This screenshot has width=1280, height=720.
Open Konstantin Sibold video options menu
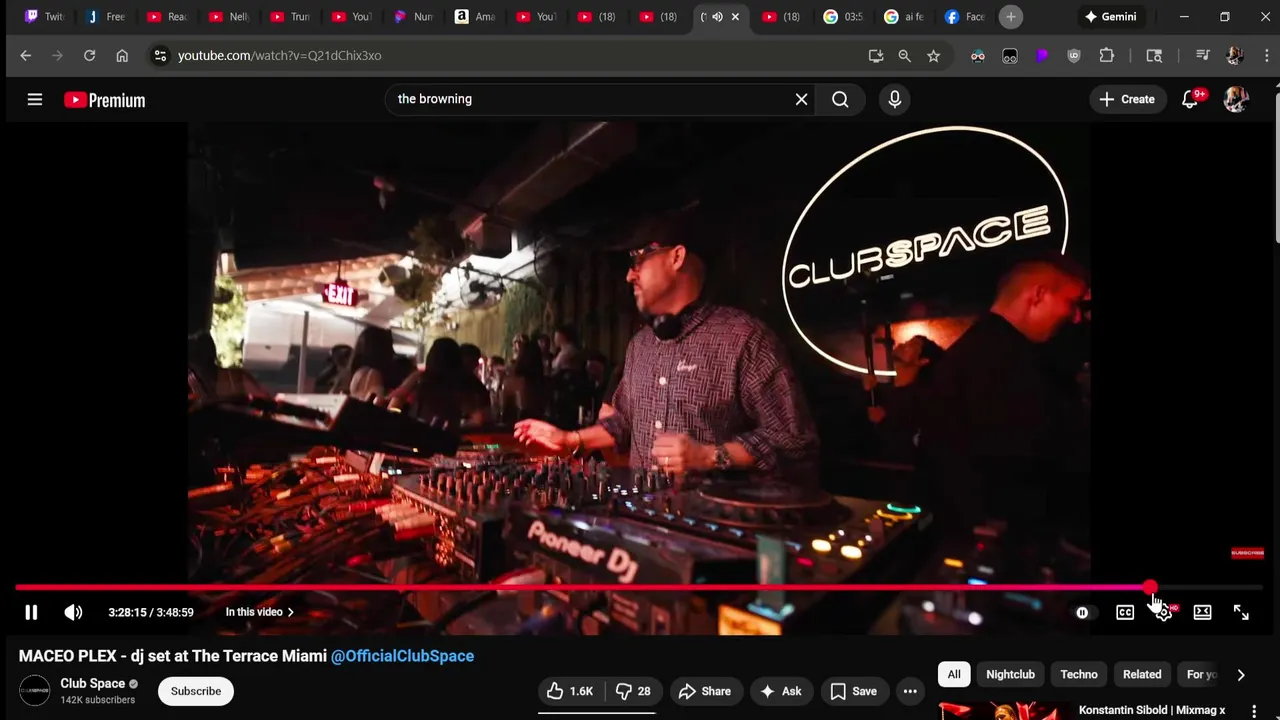click(x=1254, y=711)
